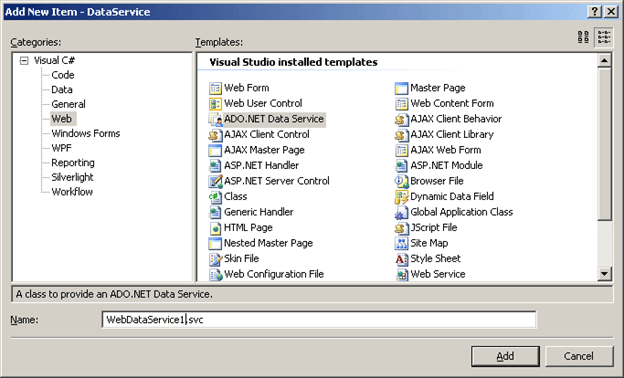Screen dimensions: 624x378
Task: Select the Master Page icon
Action: coord(401,88)
